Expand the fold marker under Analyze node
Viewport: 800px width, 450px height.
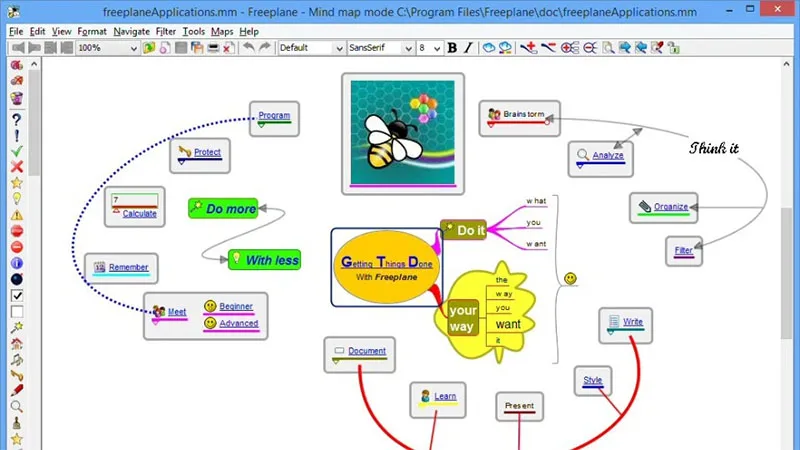point(580,165)
